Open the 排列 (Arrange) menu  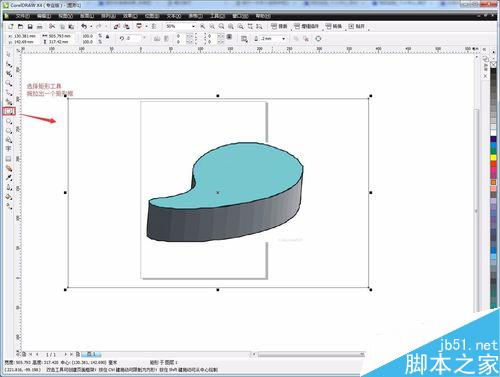pyautogui.click(x=109, y=16)
